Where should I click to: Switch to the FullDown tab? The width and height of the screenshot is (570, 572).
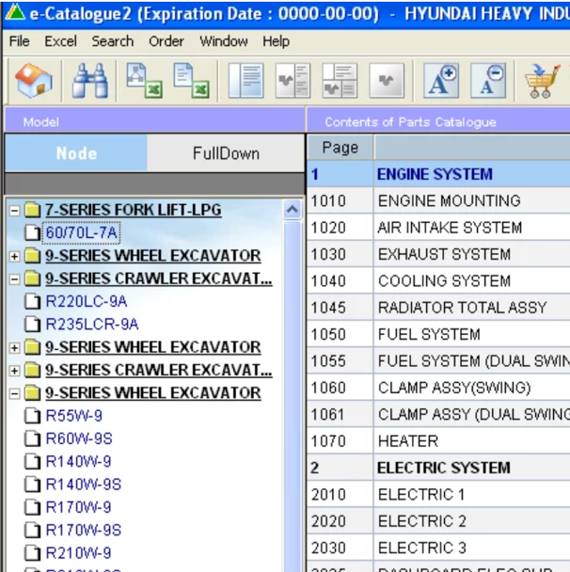(226, 153)
